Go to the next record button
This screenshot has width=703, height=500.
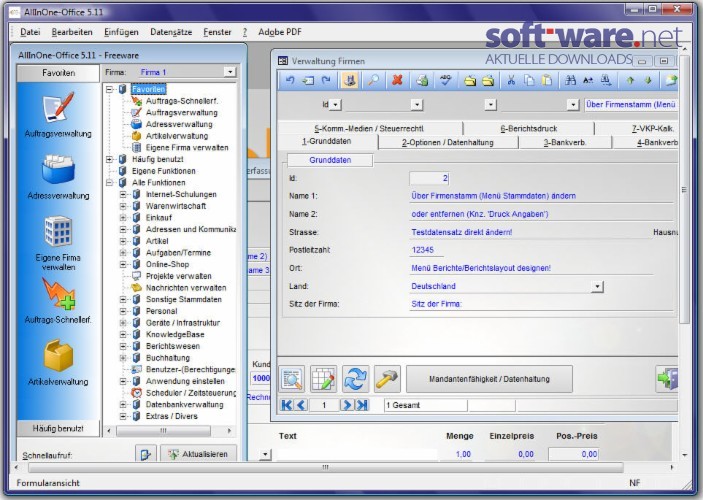pyautogui.click(x=346, y=405)
